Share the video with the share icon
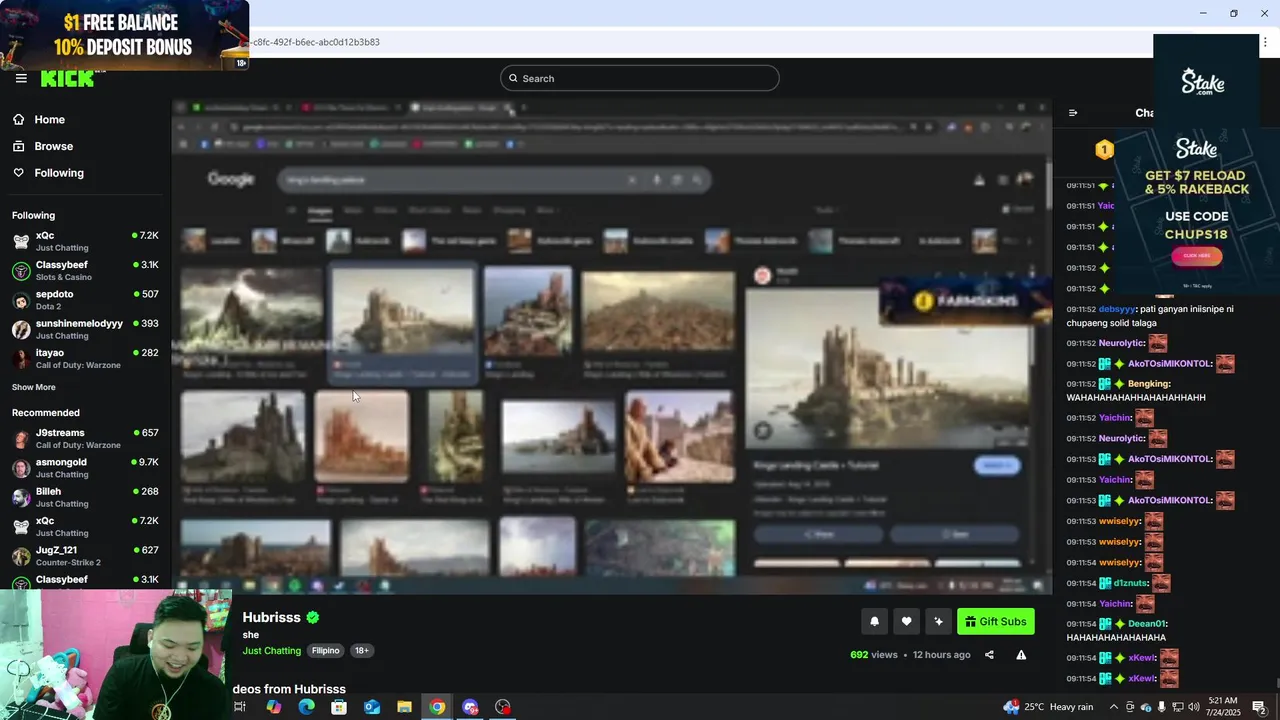This screenshot has width=1280, height=720. (989, 655)
